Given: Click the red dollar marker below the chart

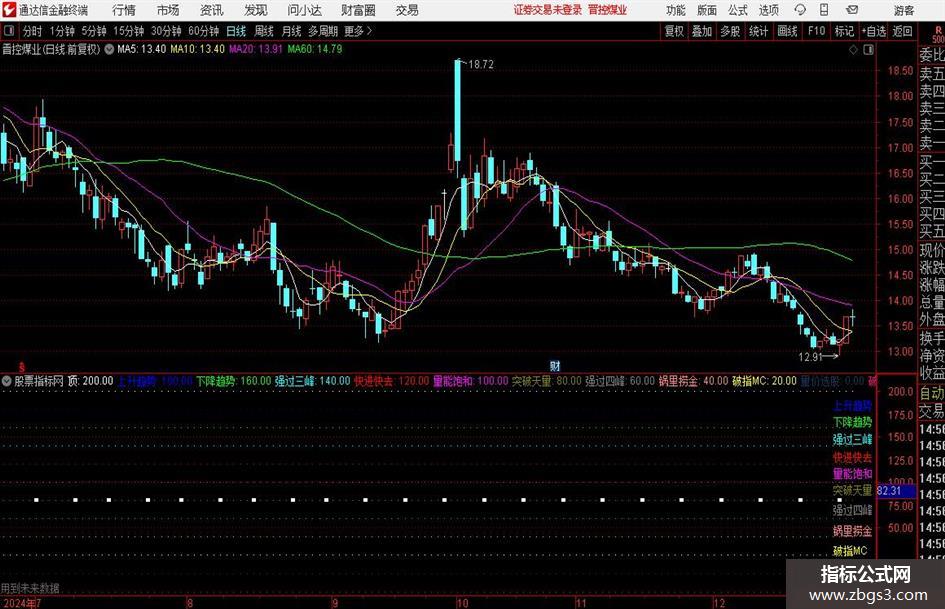Looking at the screenshot, I should point(22,367).
